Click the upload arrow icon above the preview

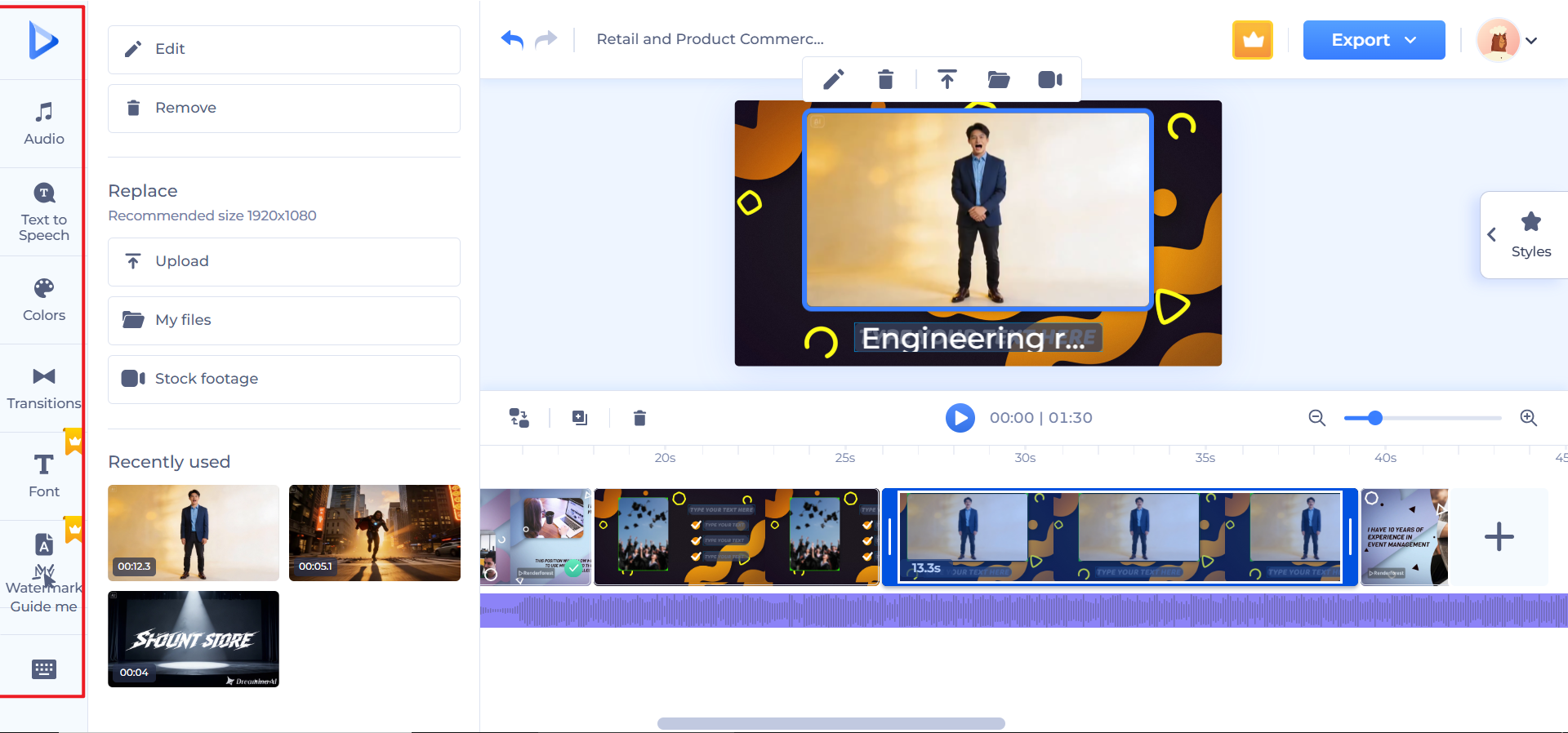coord(947,79)
